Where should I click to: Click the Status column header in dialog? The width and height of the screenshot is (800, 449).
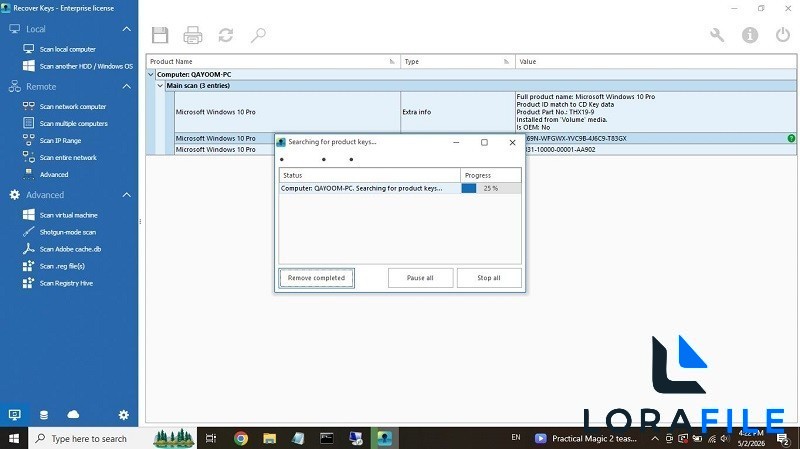(369, 175)
